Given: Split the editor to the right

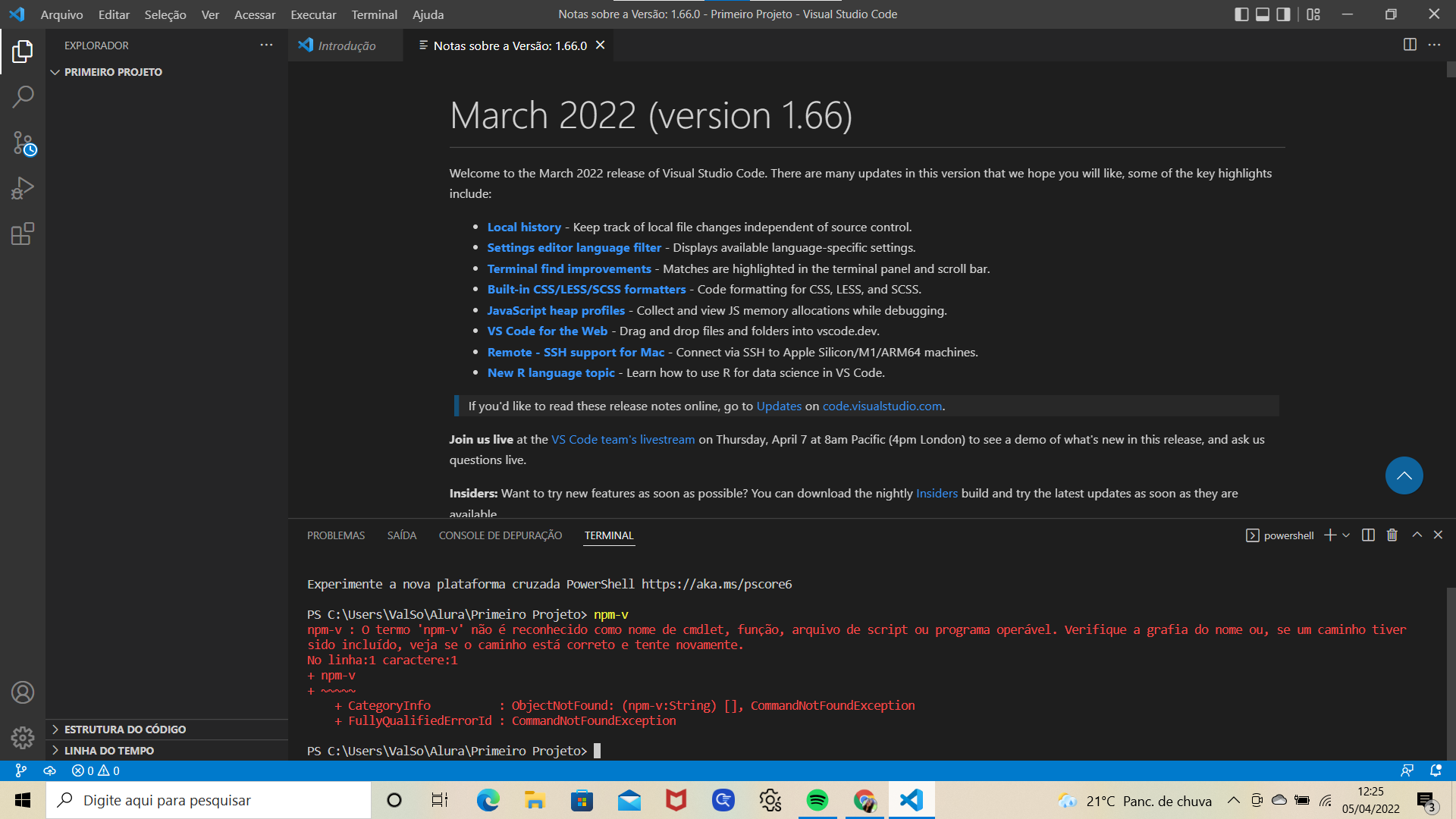Looking at the screenshot, I should pyautogui.click(x=1410, y=45).
